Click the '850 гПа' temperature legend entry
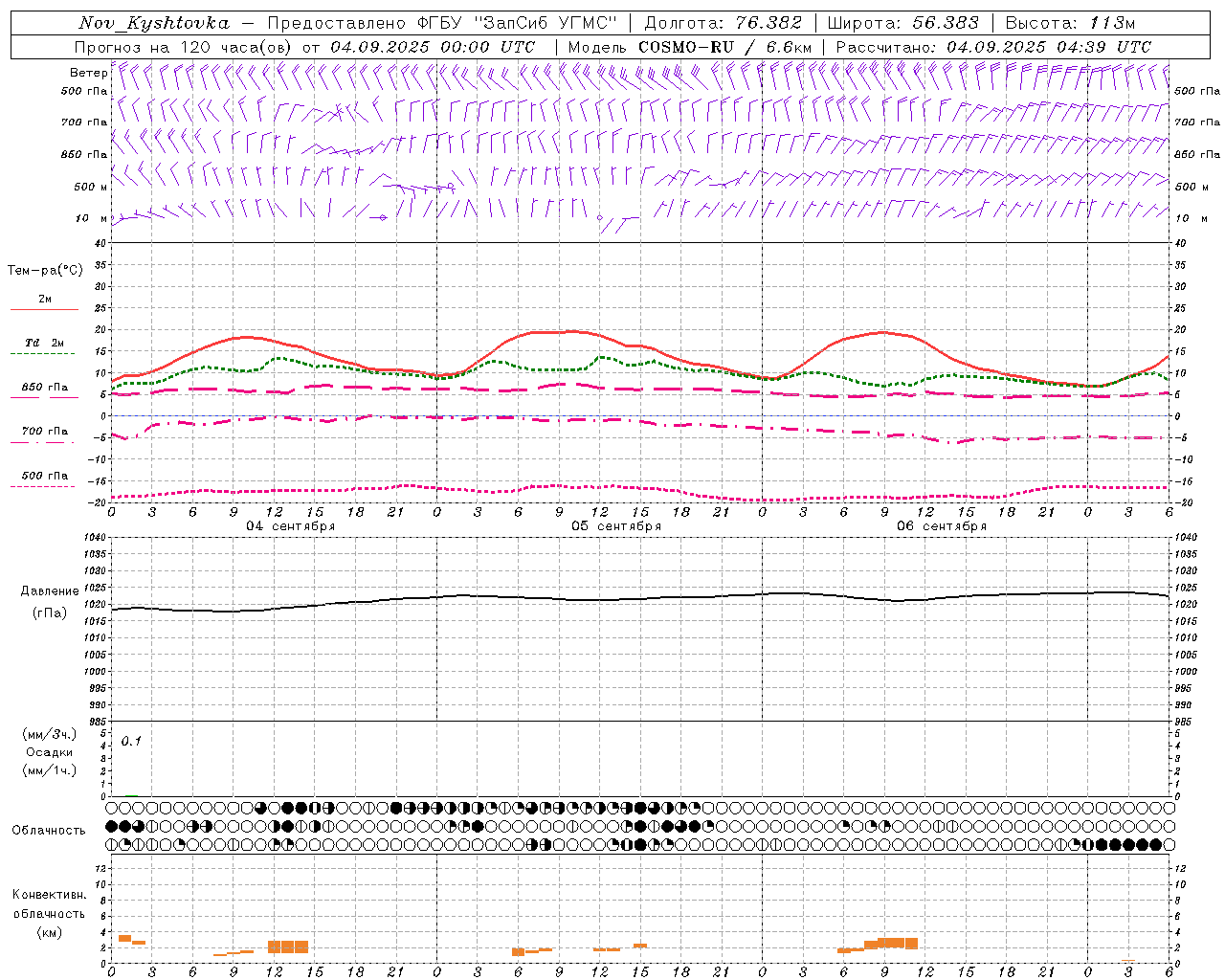The image size is (1225, 980). tap(45, 388)
